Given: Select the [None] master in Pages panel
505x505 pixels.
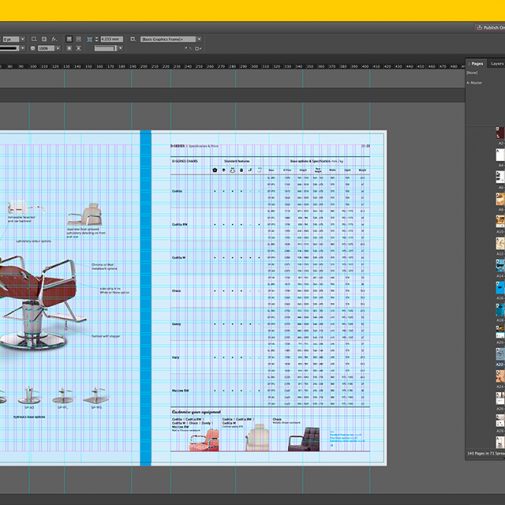Looking at the screenshot, I should coord(472,73).
